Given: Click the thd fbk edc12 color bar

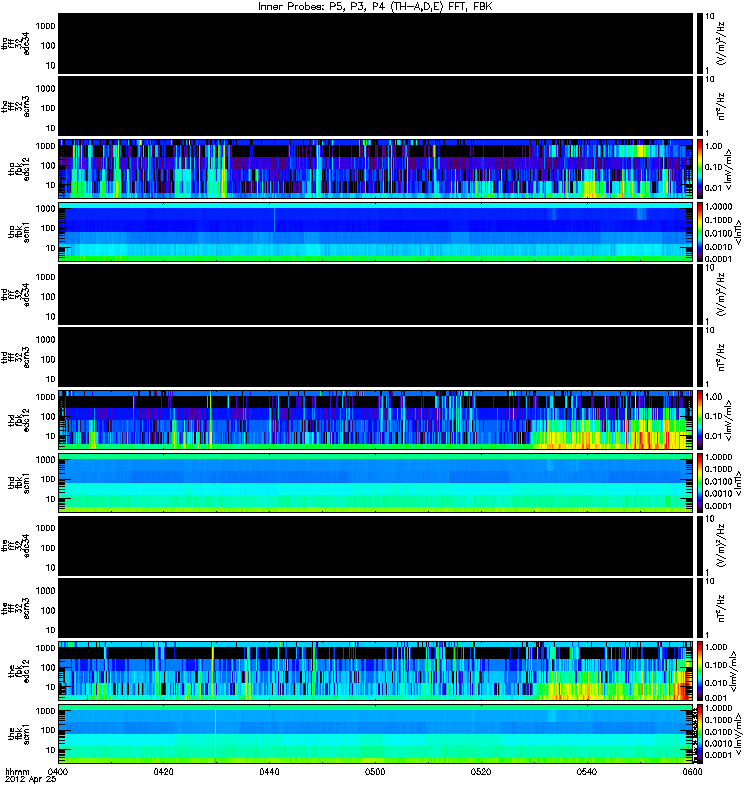Looking at the screenshot, I should 699,420.
